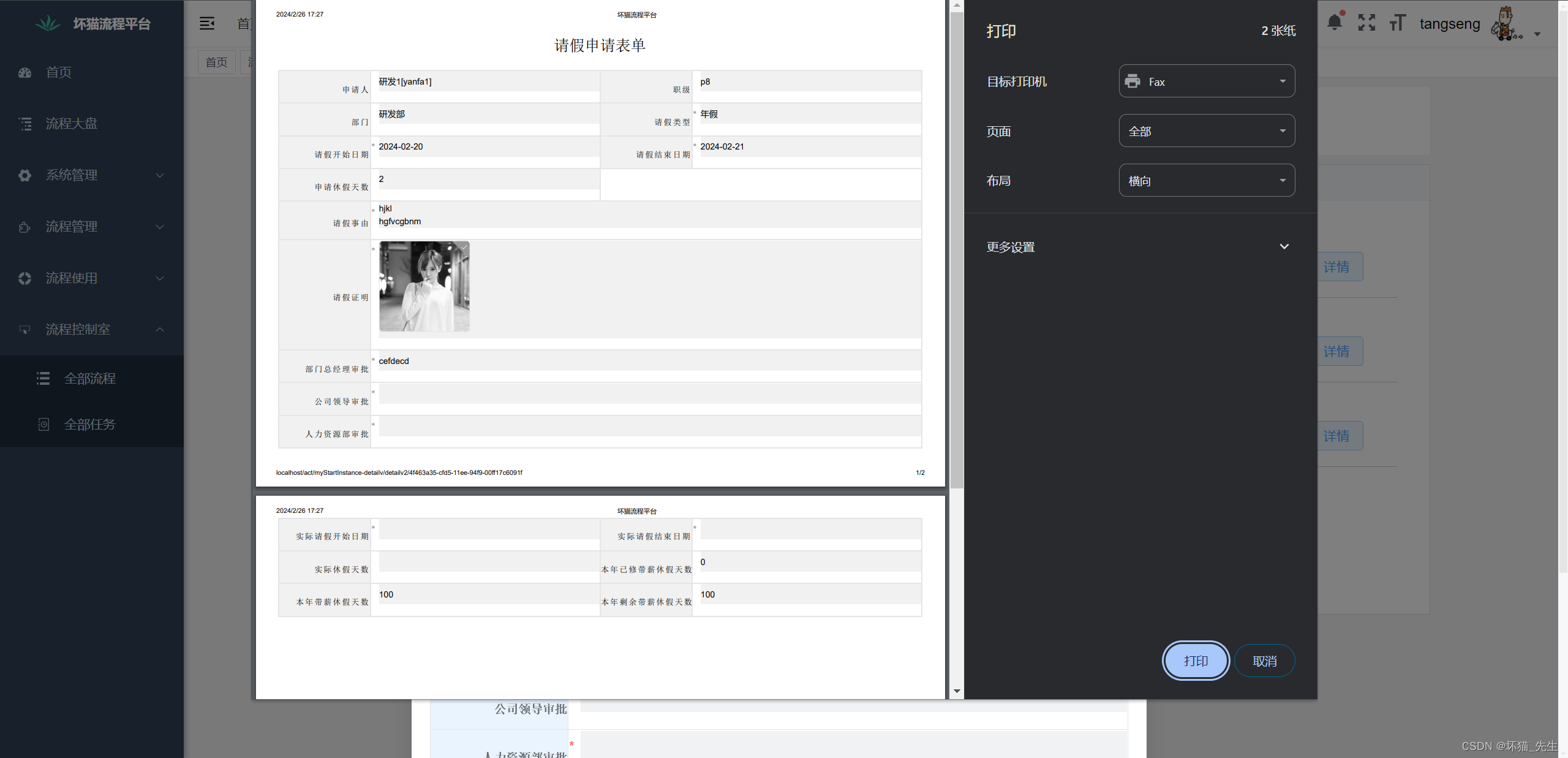This screenshot has height=758, width=1568.
Task: Click tangseng user avatar image
Action: coord(1506,23)
